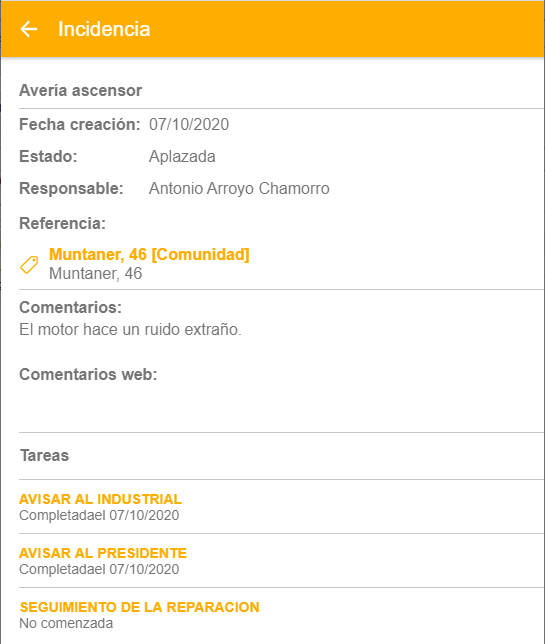Click the motor noise comment text
Image resolution: width=545 pixels, height=644 pixels.
tap(130, 329)
